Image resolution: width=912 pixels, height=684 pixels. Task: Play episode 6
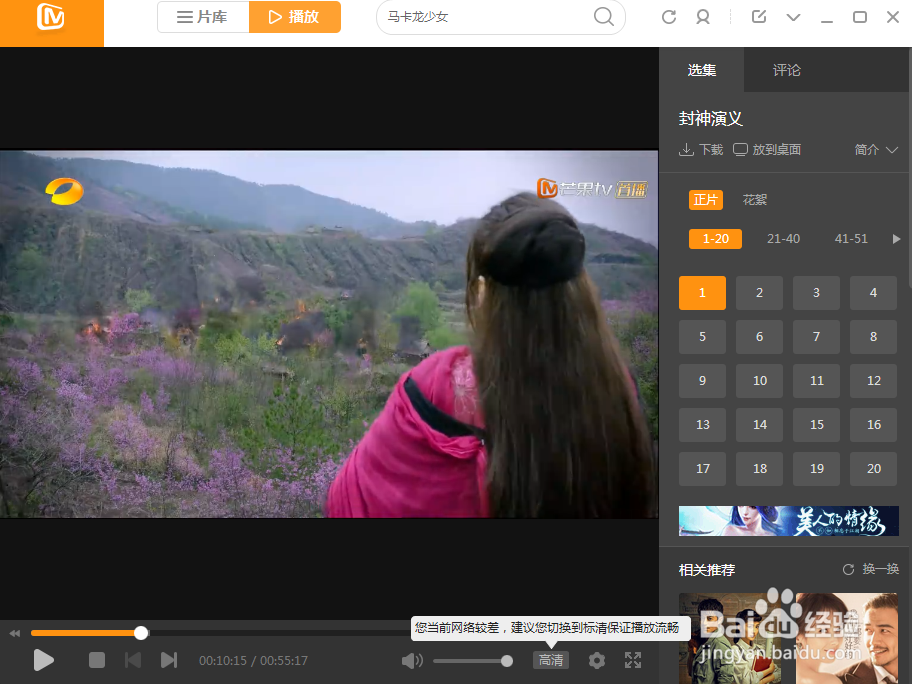(759, 337)
